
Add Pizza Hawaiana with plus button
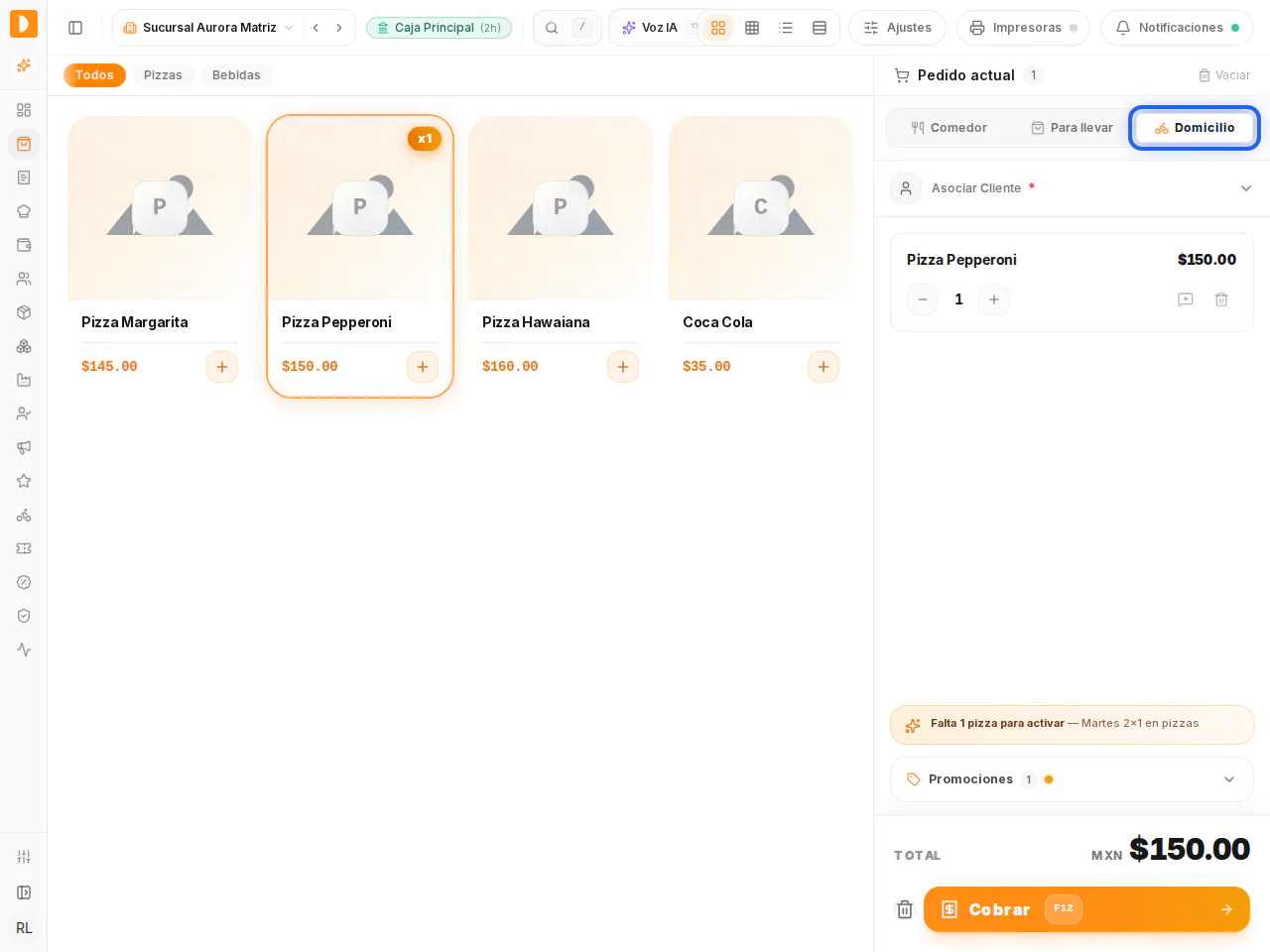coord(623,367)
